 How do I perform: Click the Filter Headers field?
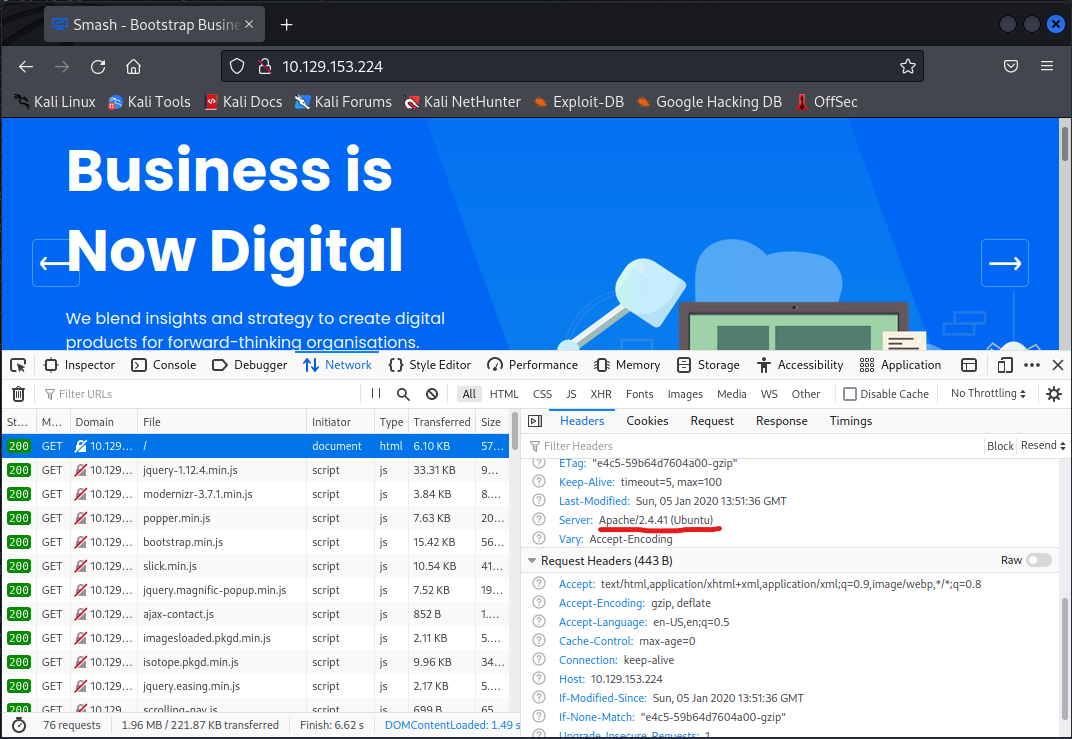coord(755,446)
